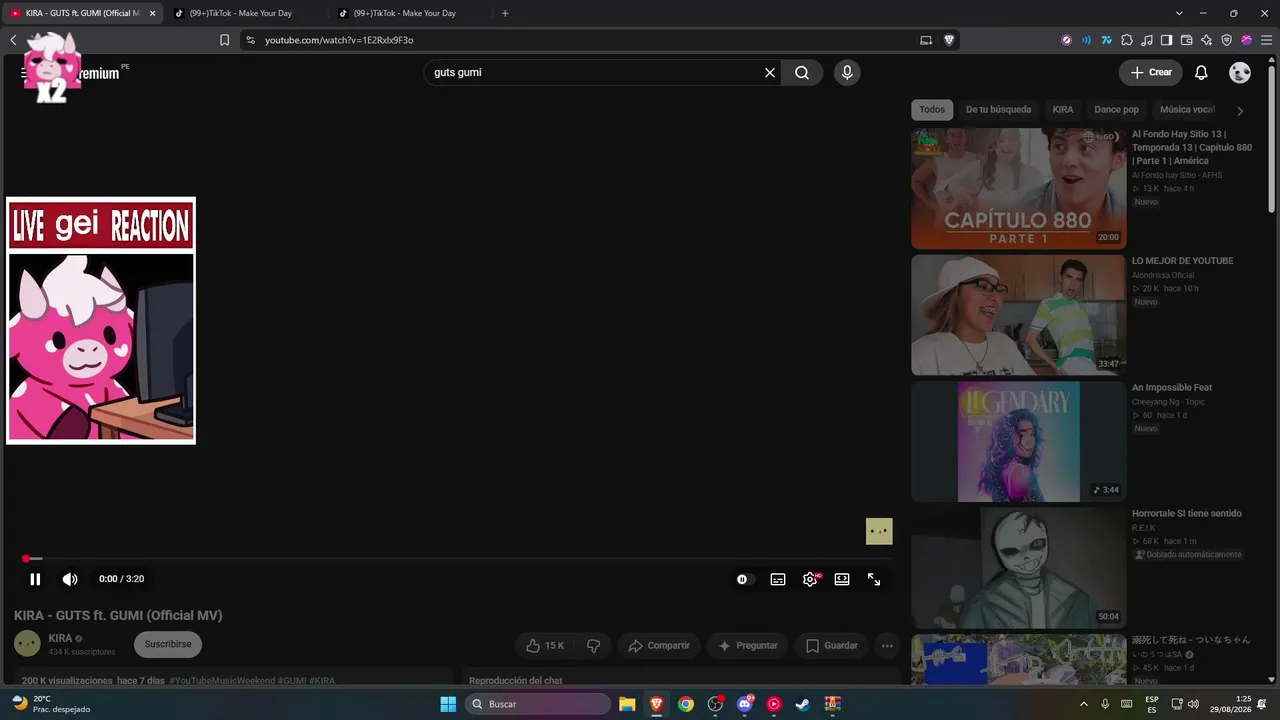Open the system volume tray icon
The height and width of the screenshot is (720, 1280).
1195,704
